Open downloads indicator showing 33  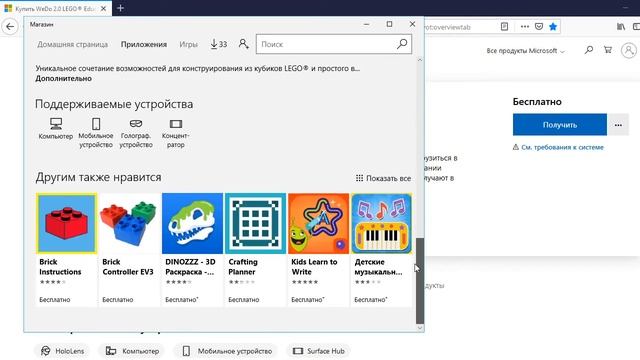coord(218,44)
